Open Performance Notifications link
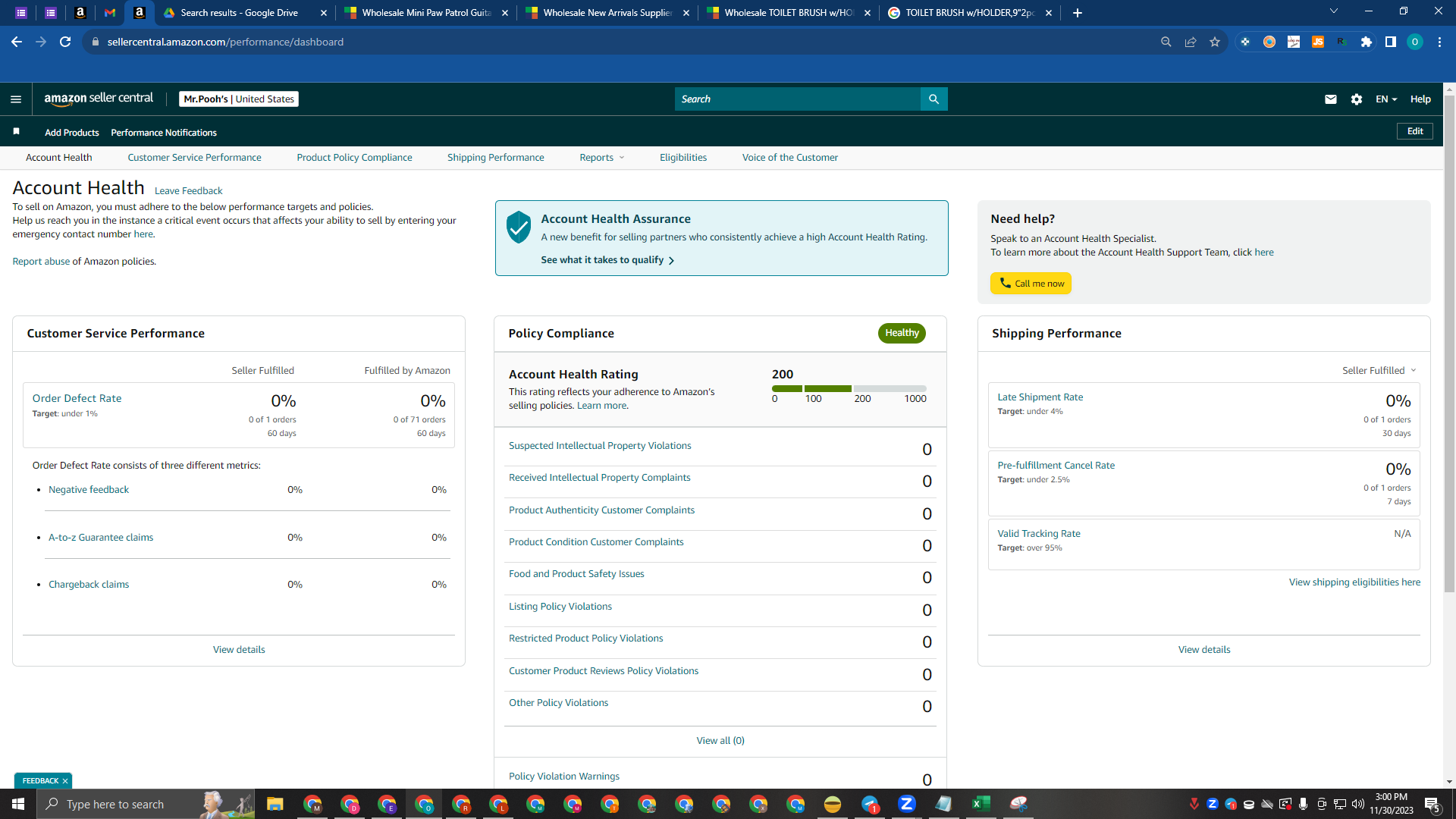The height and width of the screenshot is (819, 1456). pyautogui.click(x=164, y=133)
